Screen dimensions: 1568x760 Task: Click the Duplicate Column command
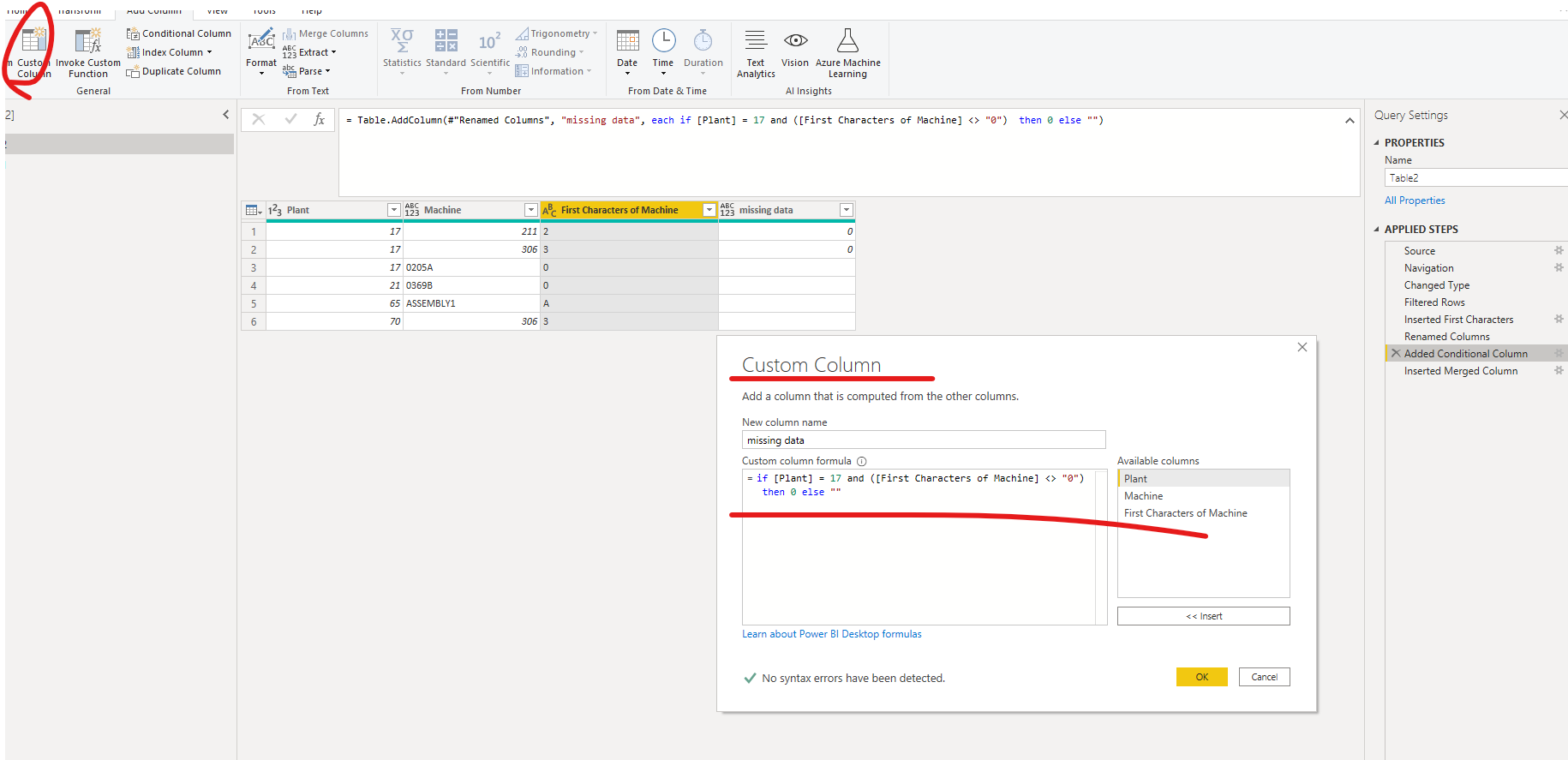174,71
